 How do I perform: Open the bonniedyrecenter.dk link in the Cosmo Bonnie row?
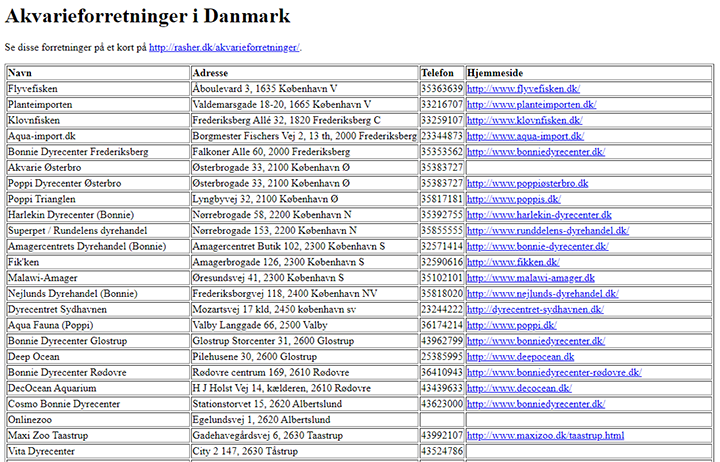(x=536, y=404)
